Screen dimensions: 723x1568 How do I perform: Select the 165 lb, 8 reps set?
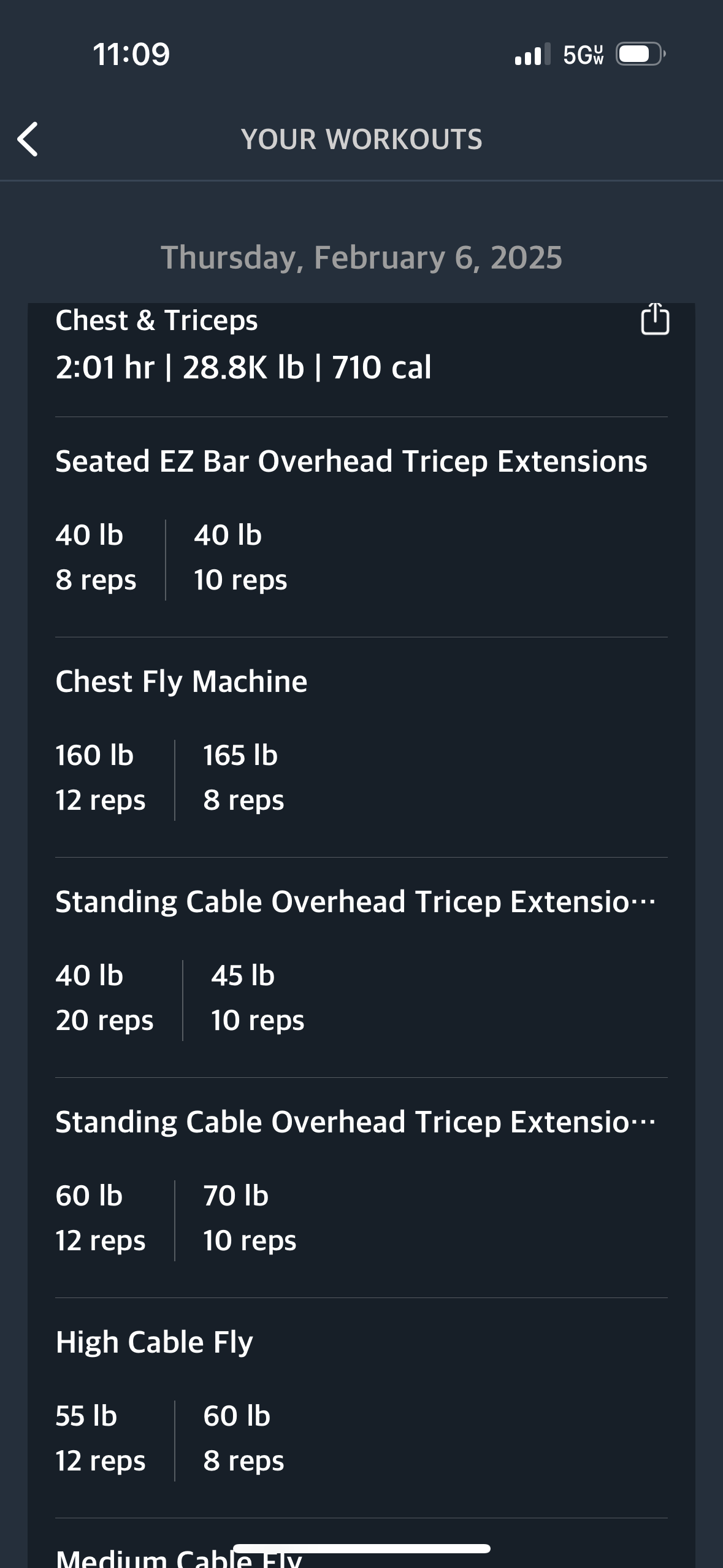243,777
